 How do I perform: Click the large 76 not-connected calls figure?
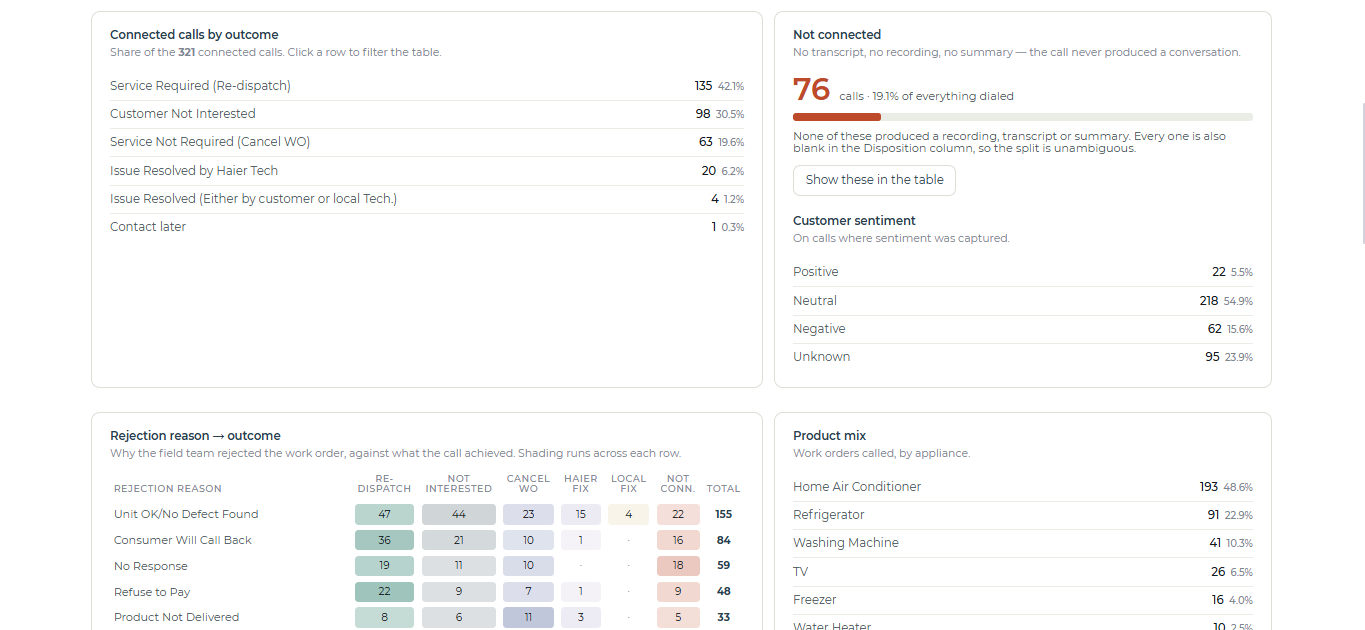pyautogui.click(x=812, y=90)
